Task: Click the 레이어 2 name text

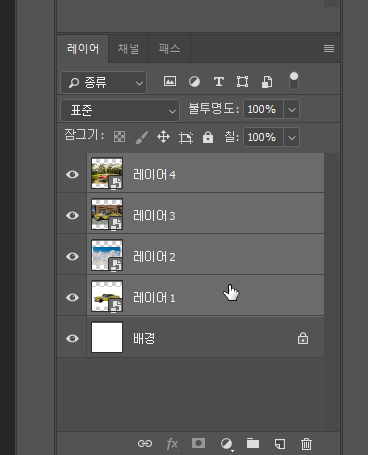Action: point(154,257)
